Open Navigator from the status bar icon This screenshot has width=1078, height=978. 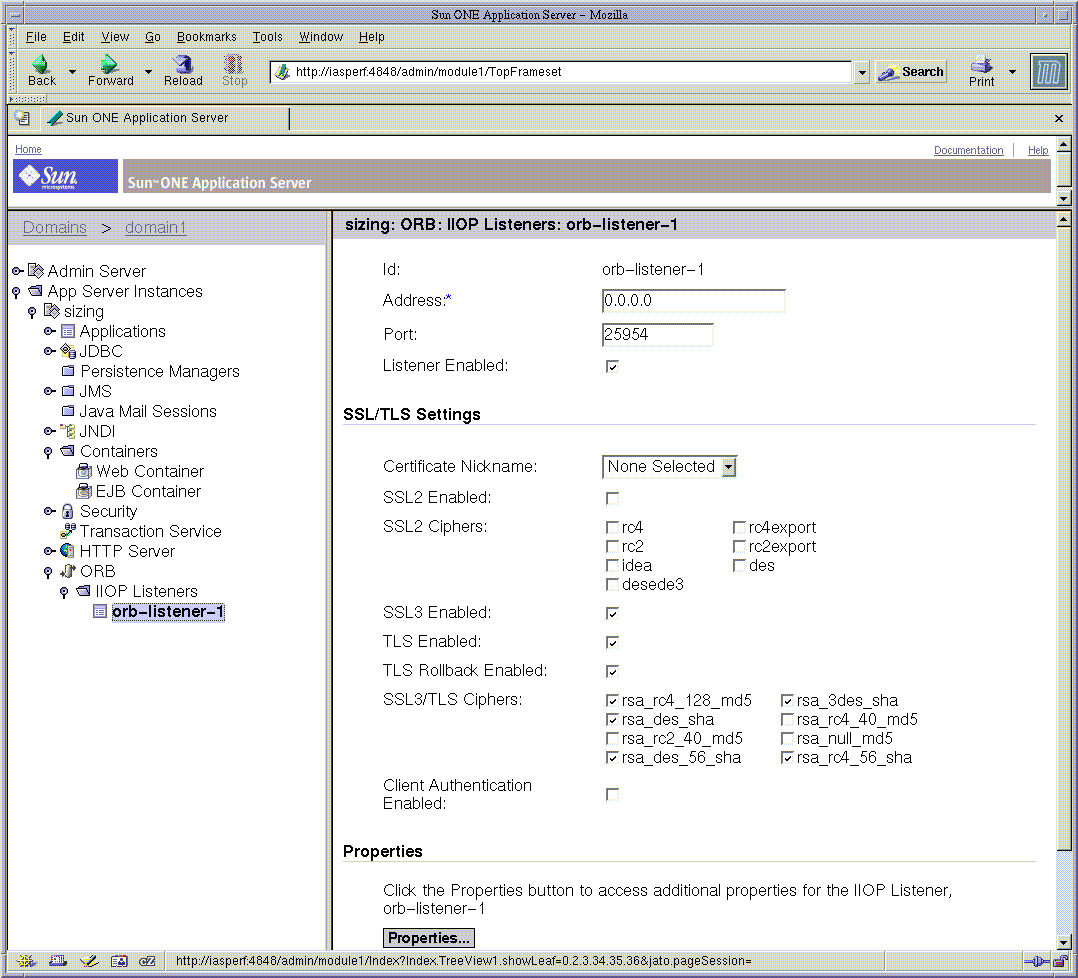26,961
